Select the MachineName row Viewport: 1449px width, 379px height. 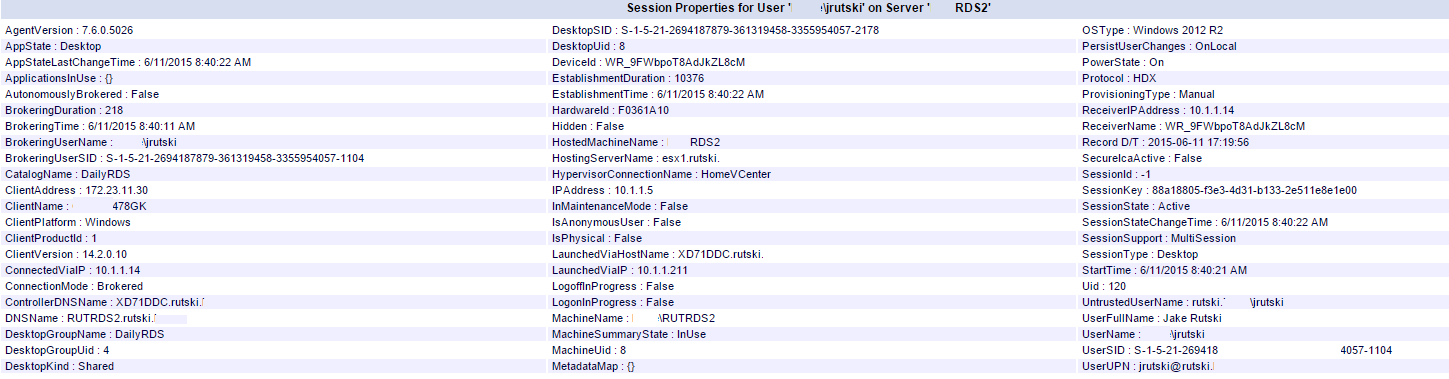tap(635, 318)
